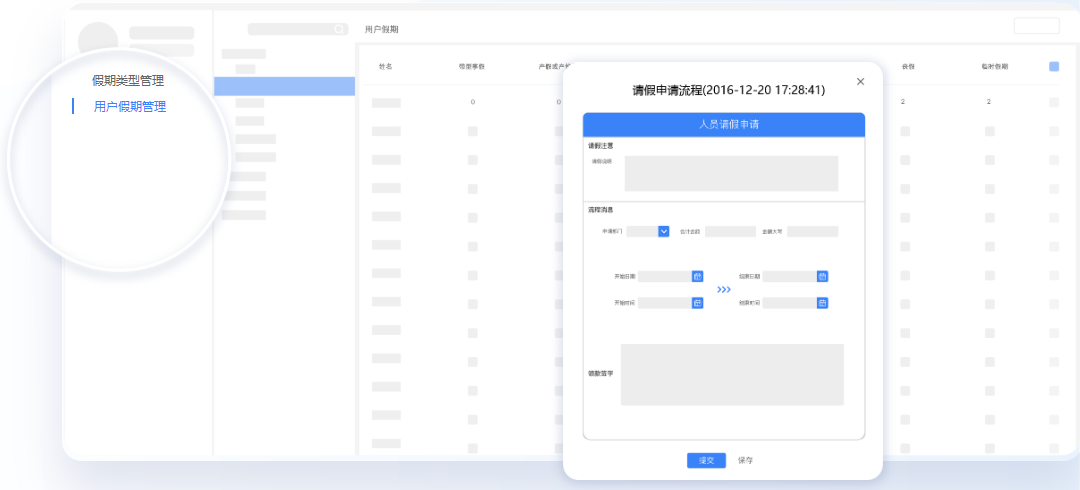Click the 姓名 column header
Screen dimensions: 1080x490
[385, 67]
